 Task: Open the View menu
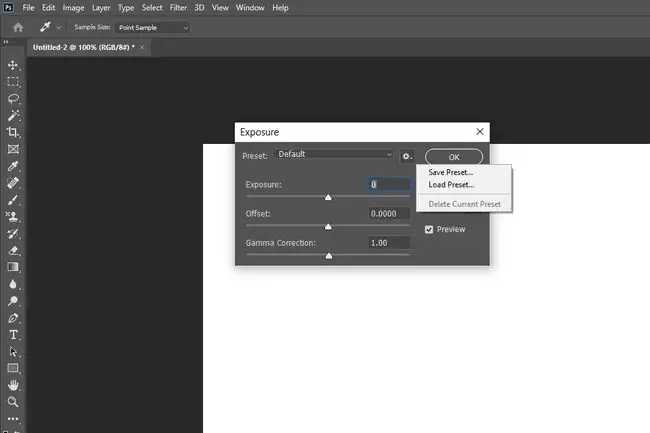point(220,7)
